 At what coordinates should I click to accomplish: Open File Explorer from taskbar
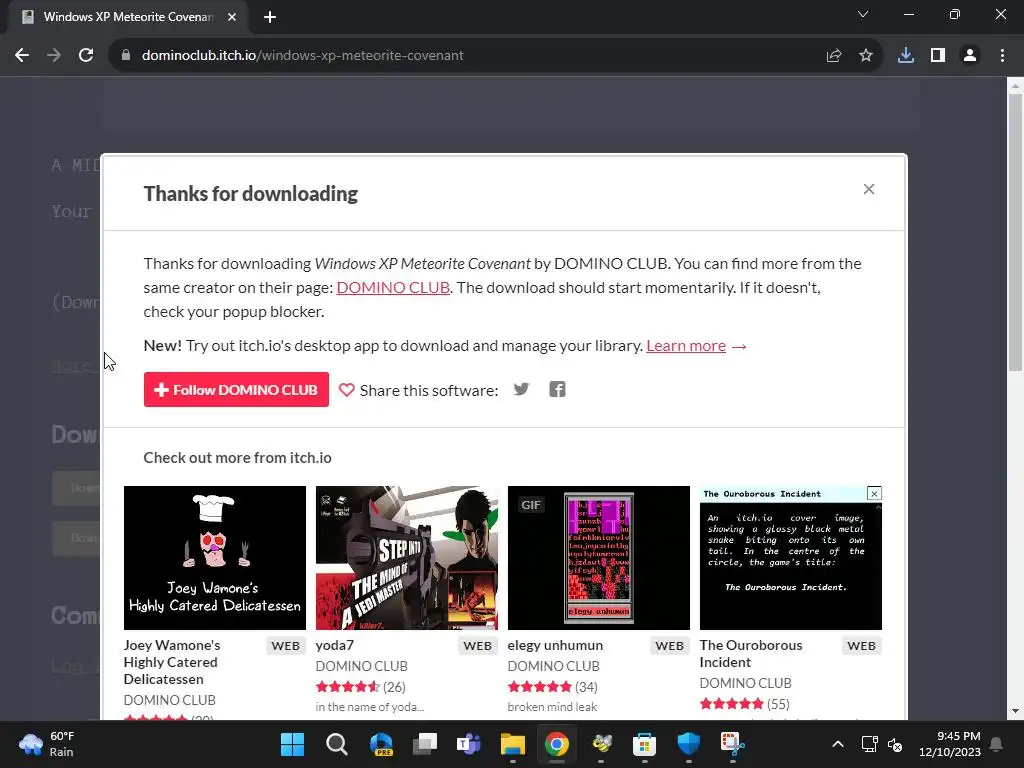click(513, 744)
